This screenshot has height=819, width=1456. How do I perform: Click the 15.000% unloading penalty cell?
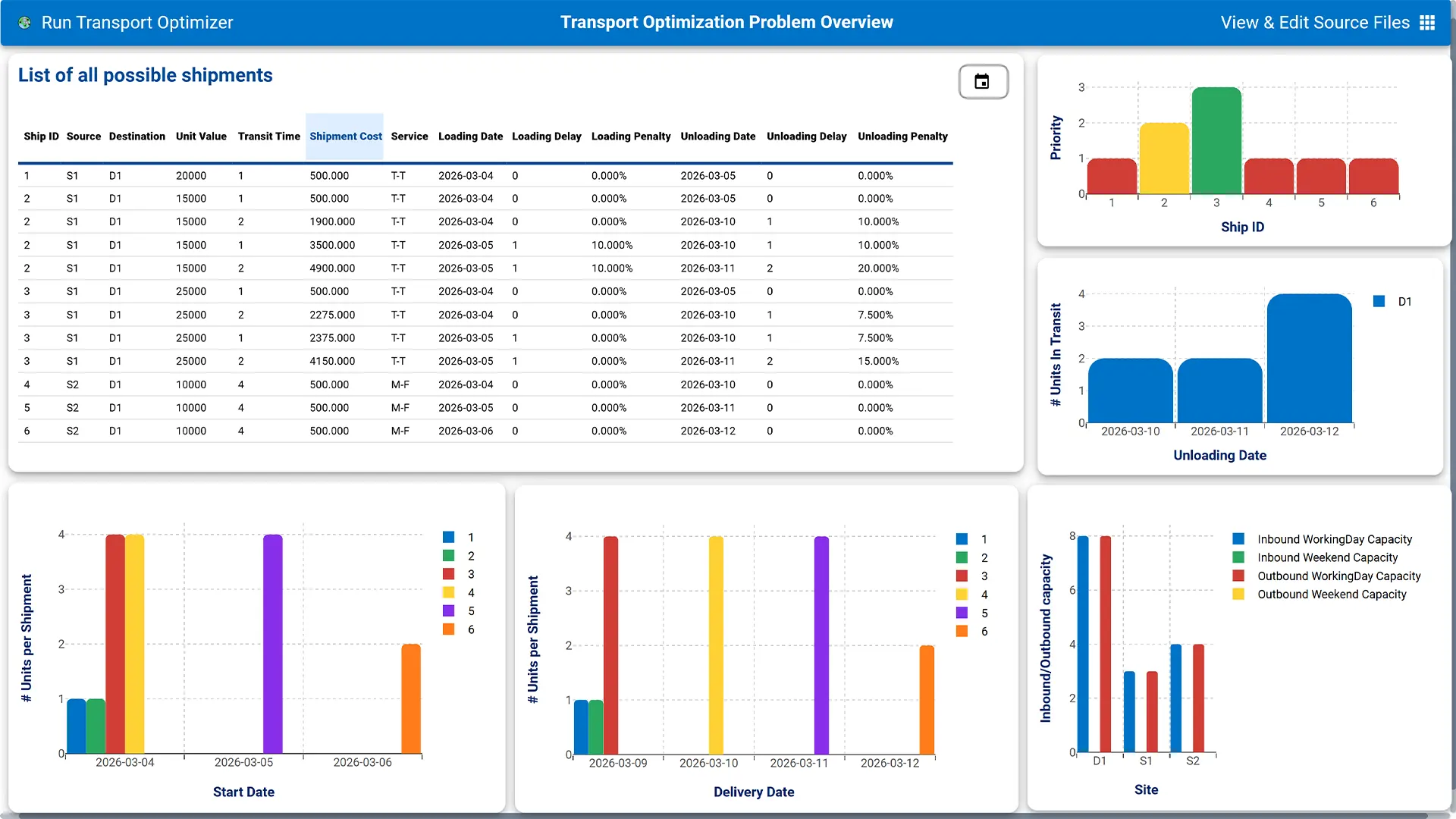[x=878, y=361]
